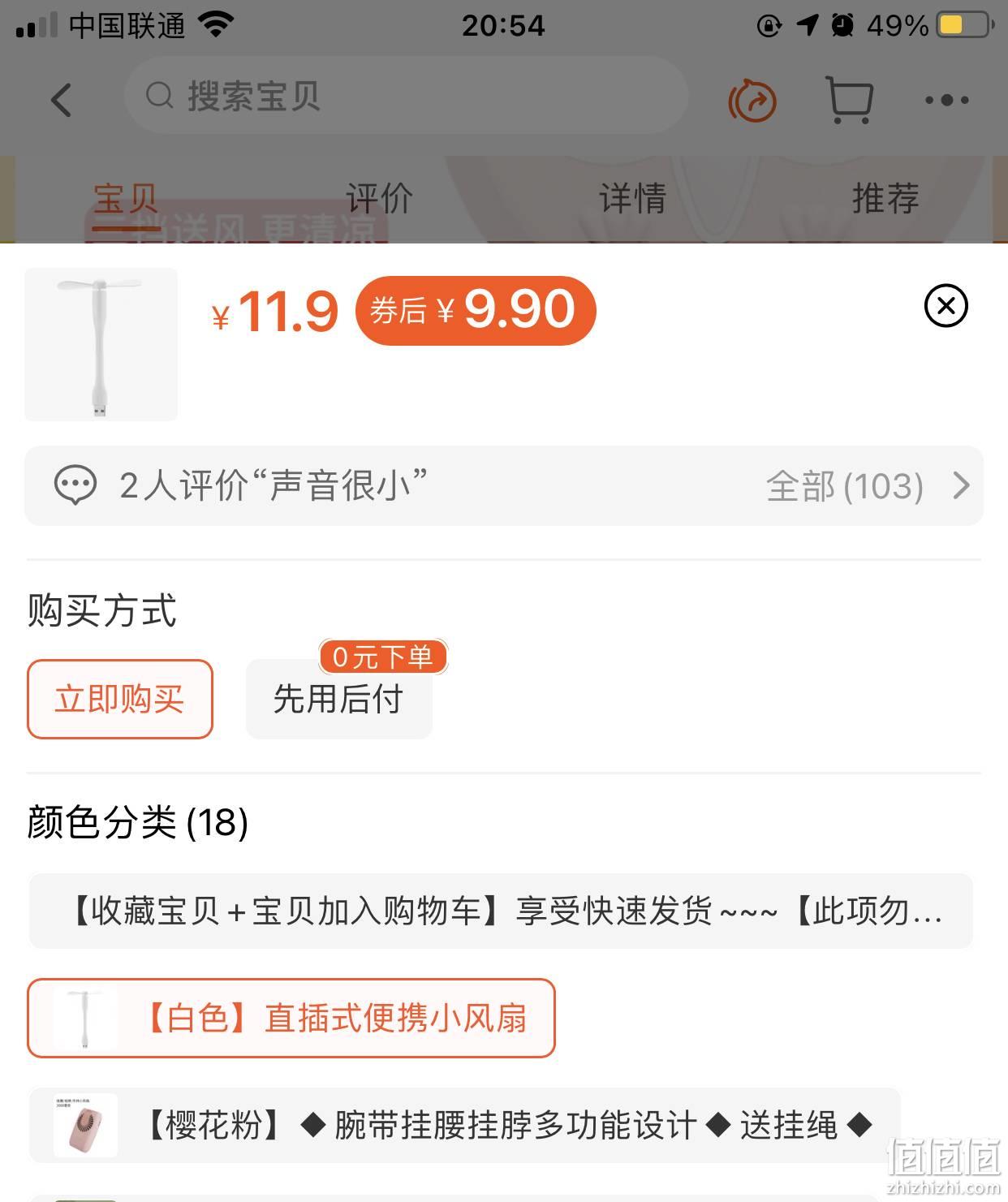Viewport: 1008px width, 1202px height.
Task: Open the 推荐 tab
Action: pos(885,199)
